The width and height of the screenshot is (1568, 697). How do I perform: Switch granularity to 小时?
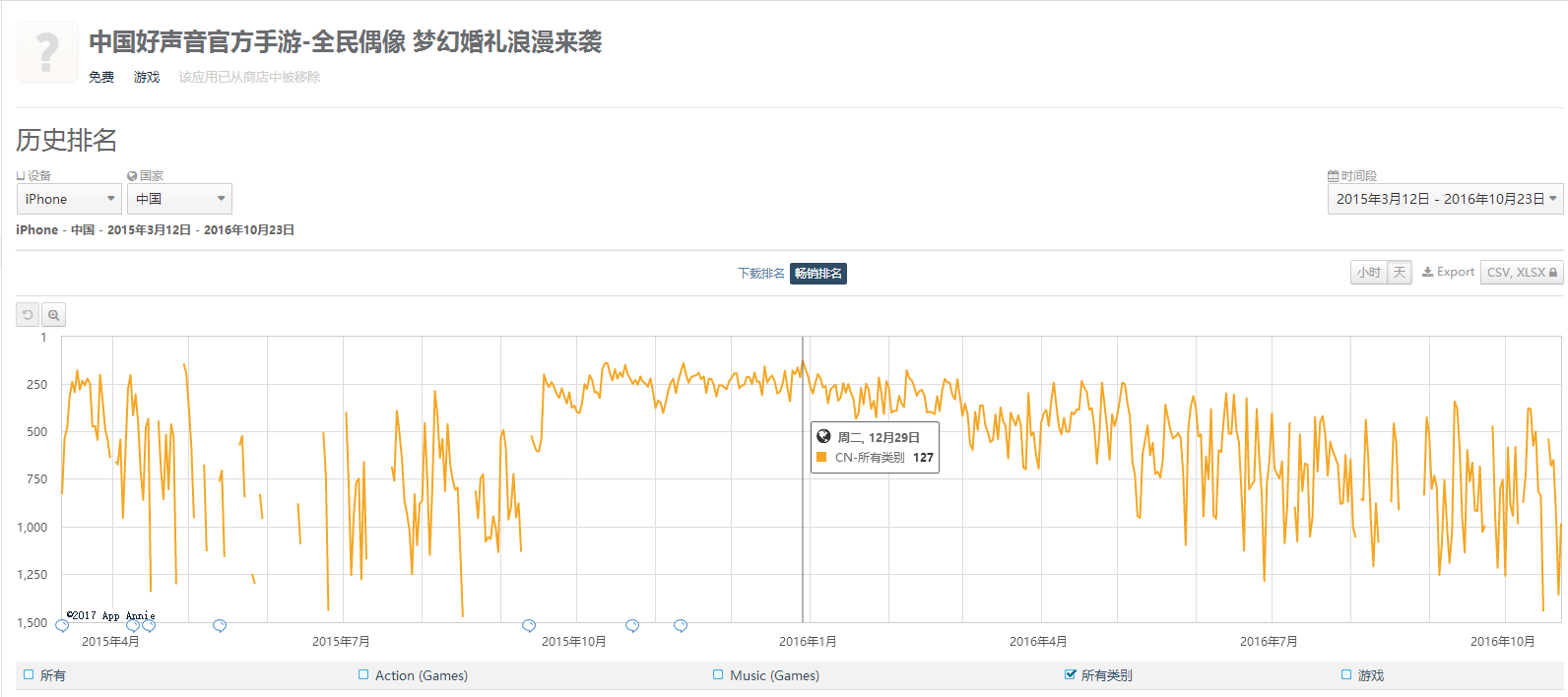tap(1368, 273)
